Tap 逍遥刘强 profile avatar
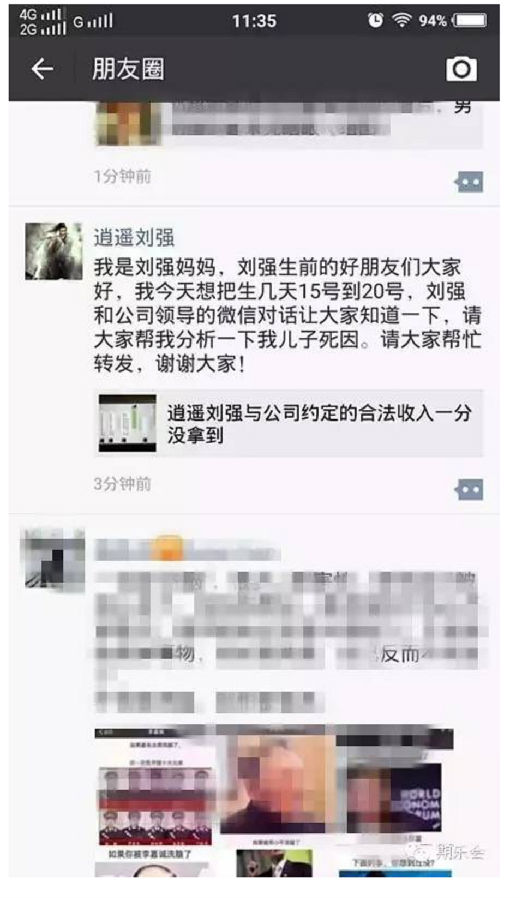The width and height of the screenshot is (520, 899). coord(54,251)
